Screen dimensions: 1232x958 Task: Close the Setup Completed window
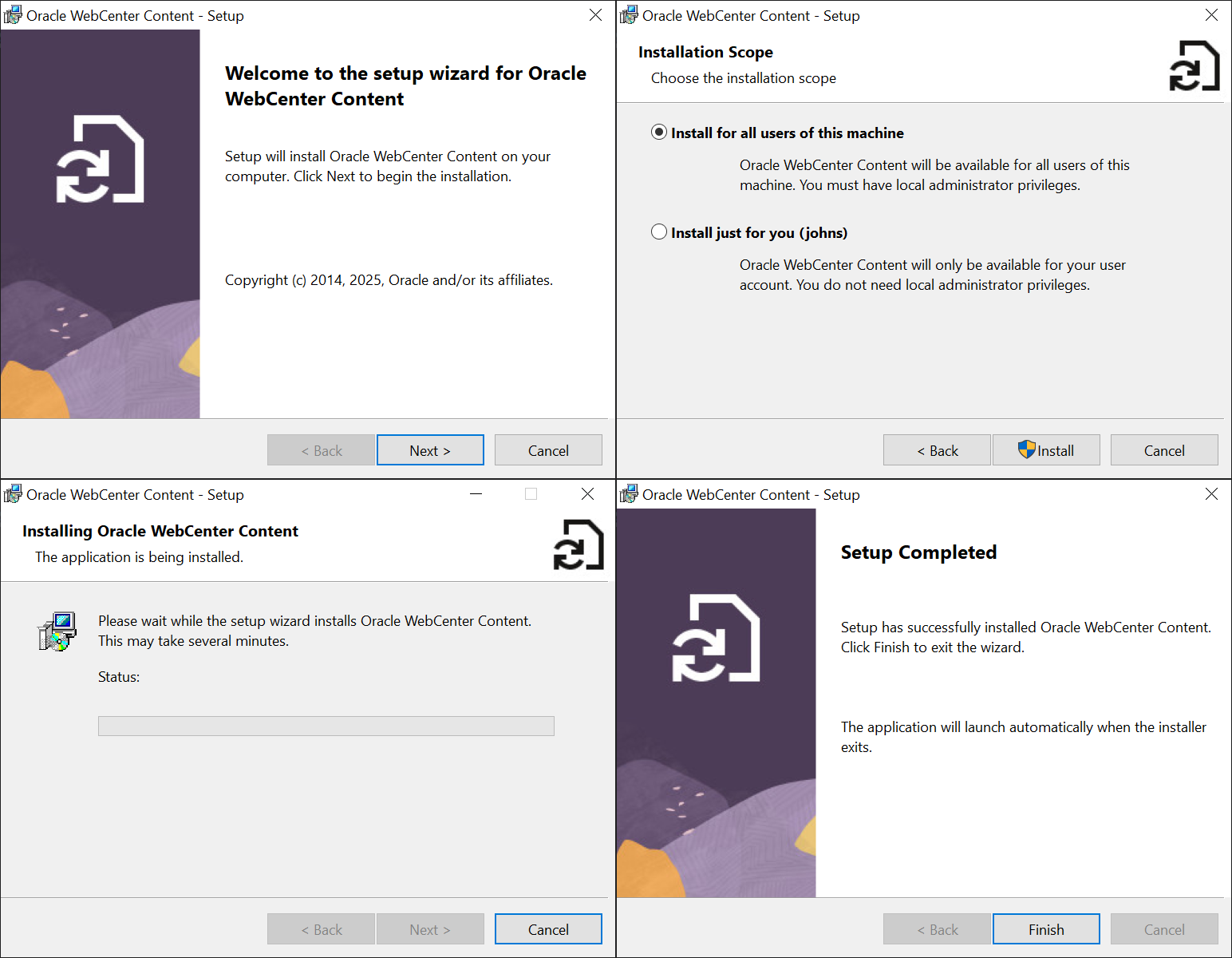tap(1211, 494)
